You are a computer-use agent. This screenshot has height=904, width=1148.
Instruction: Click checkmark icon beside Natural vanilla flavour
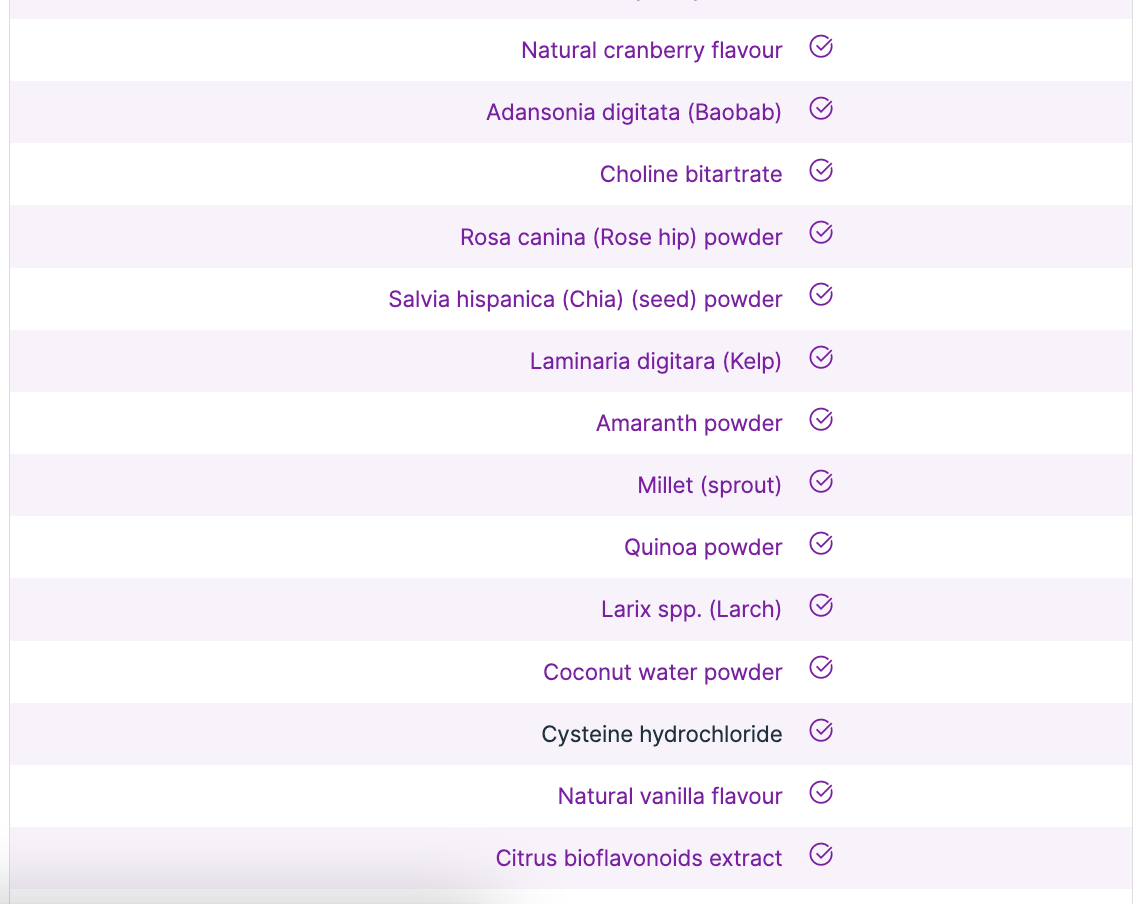coord(821,793)
